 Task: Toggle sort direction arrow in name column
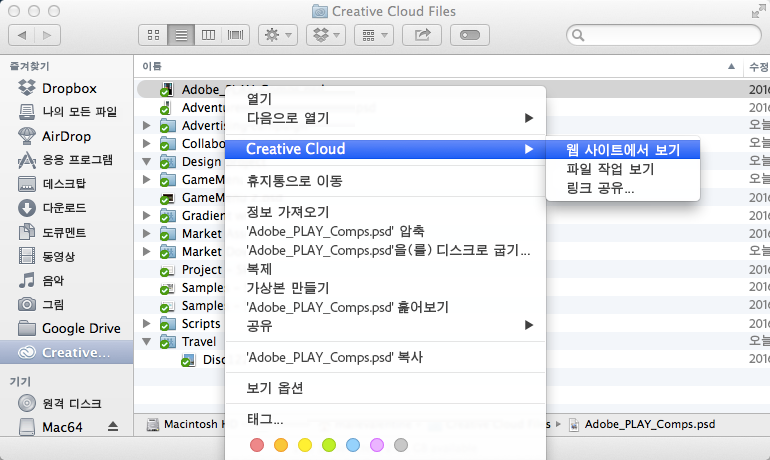(x=731, y=66)
